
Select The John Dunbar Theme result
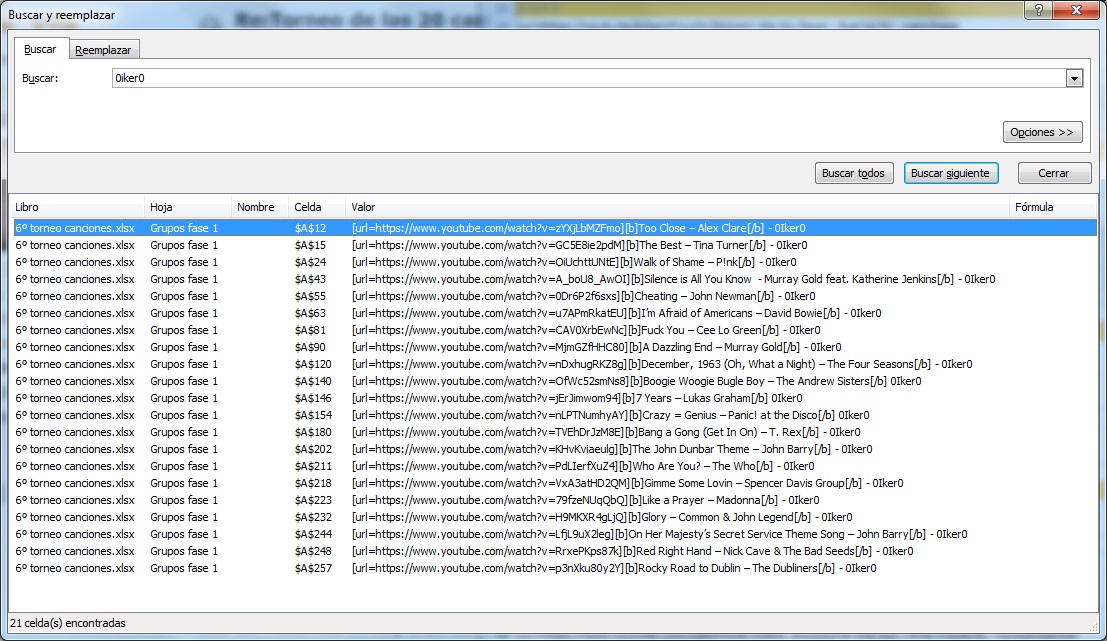coord(555,449)
